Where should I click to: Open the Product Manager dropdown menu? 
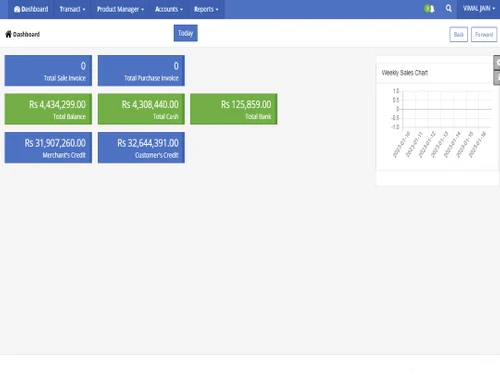point(120,9)
